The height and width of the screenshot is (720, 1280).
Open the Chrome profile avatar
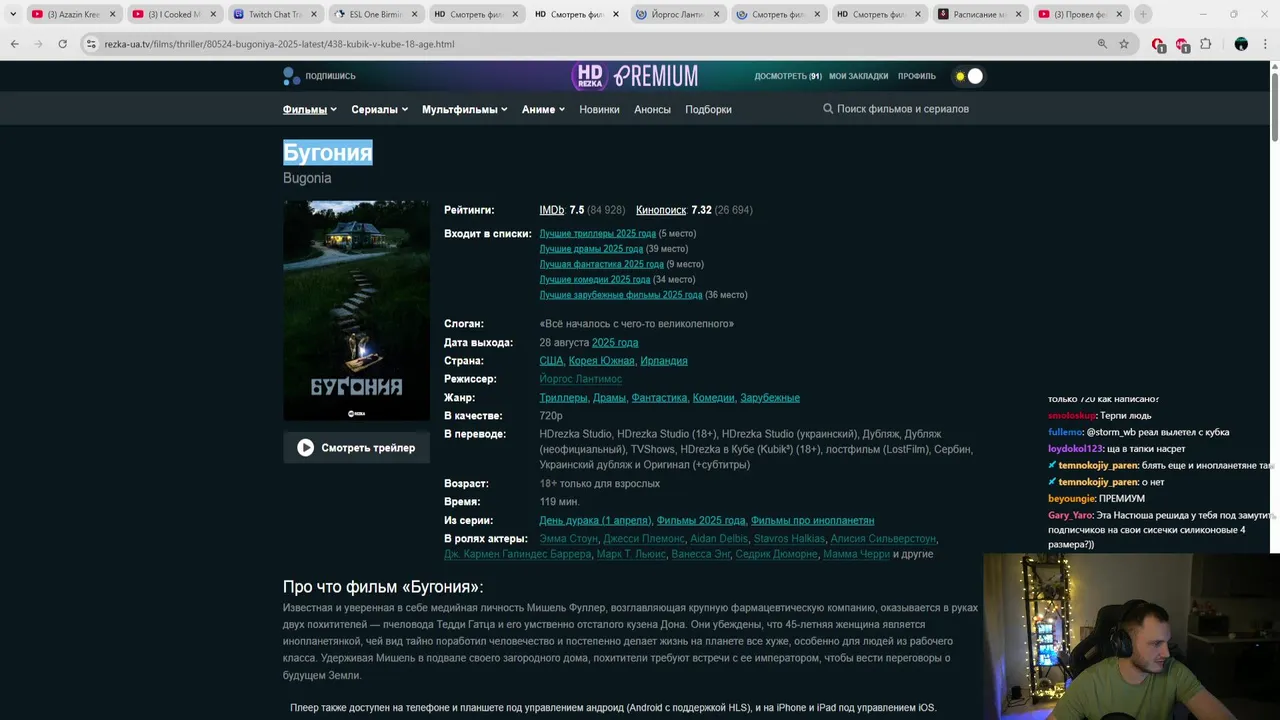pos(1241,44)
